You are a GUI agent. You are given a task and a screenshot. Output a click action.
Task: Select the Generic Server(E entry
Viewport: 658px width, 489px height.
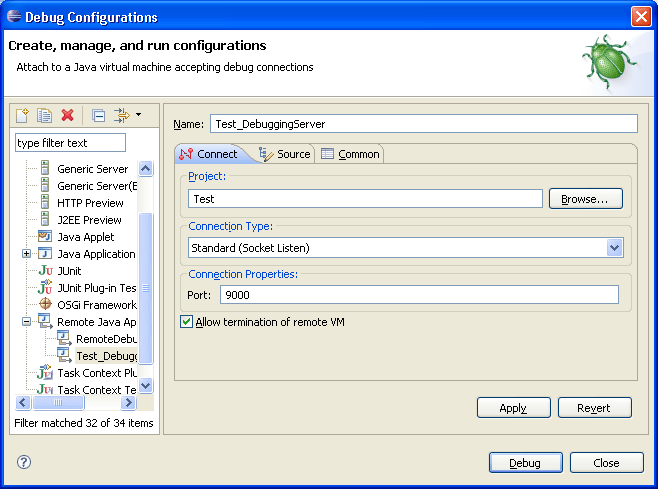[97, 186]
